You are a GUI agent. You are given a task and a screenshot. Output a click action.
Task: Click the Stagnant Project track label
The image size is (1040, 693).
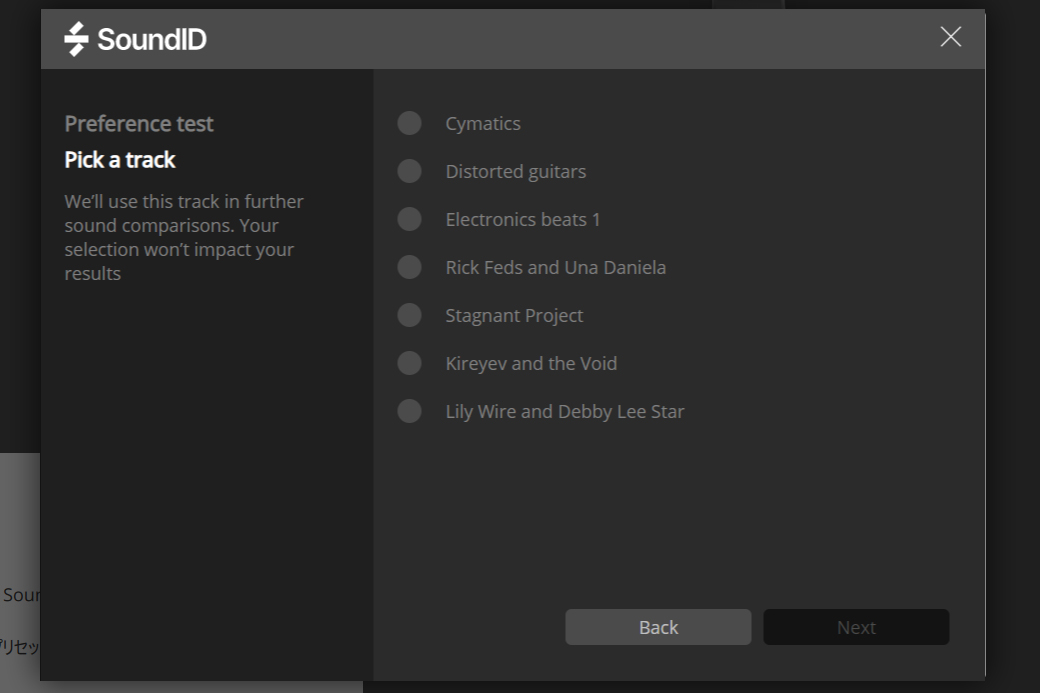514,315
